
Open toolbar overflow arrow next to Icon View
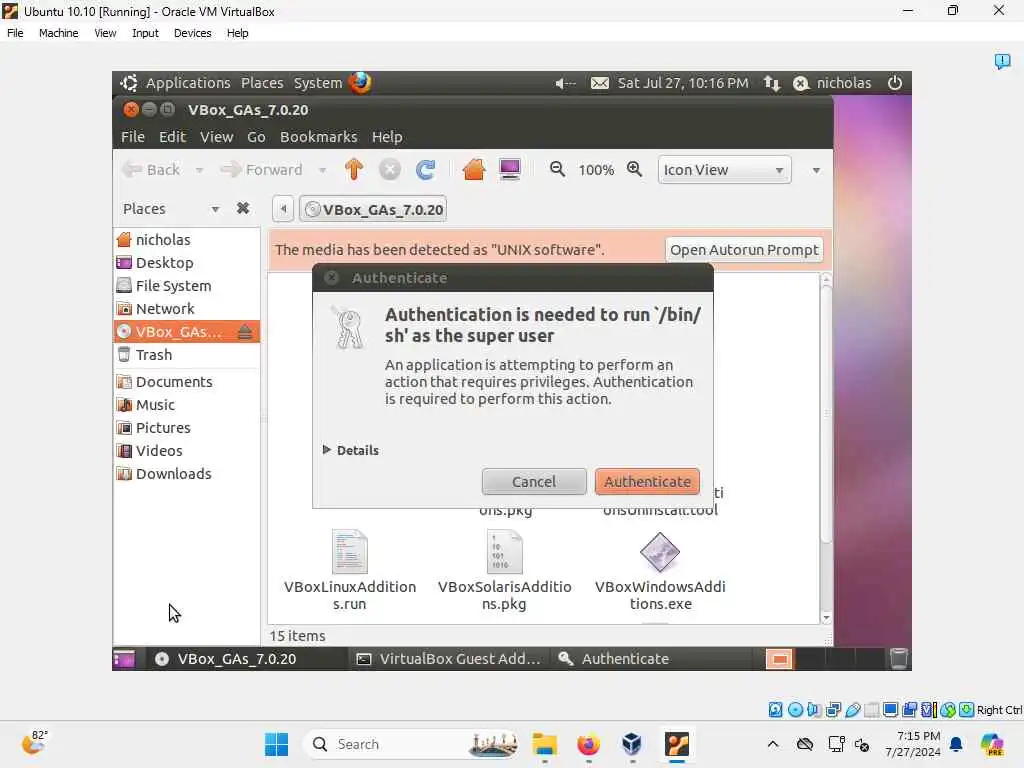816,170
